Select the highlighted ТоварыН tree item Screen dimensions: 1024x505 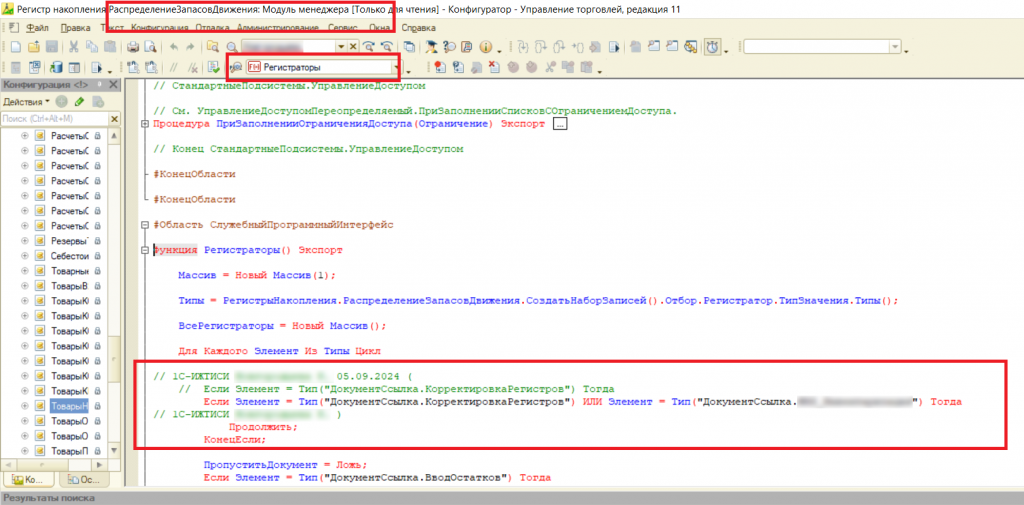(x=69, y=406)
